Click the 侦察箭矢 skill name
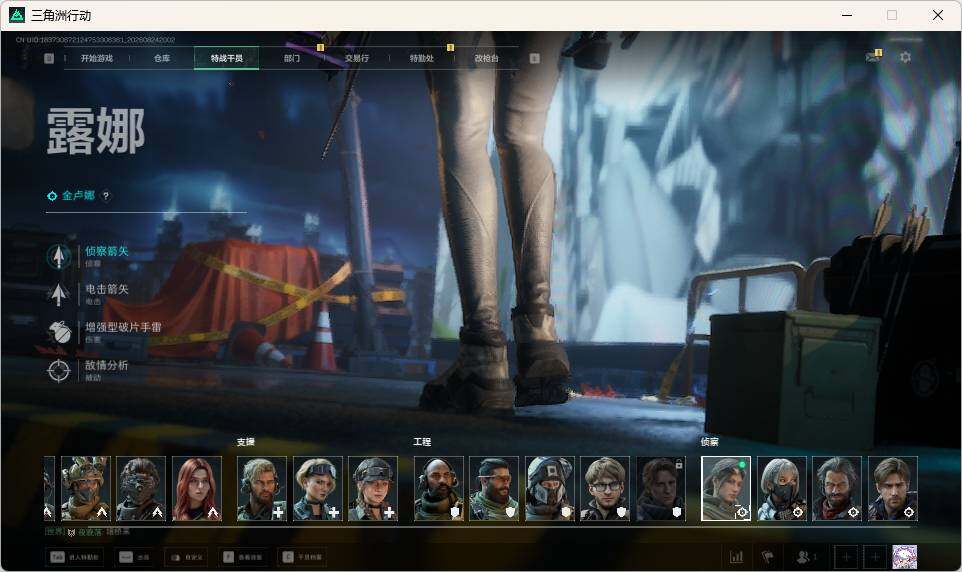Image resolution: width=962 pixels, height=572 pixels. (107, 251)
